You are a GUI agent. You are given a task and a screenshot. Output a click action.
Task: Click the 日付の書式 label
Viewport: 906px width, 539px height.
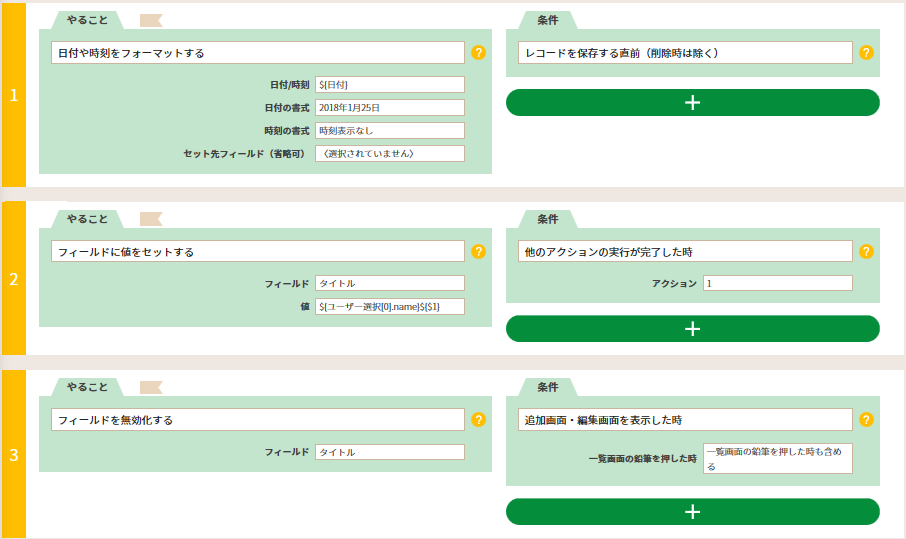point(287,108)
